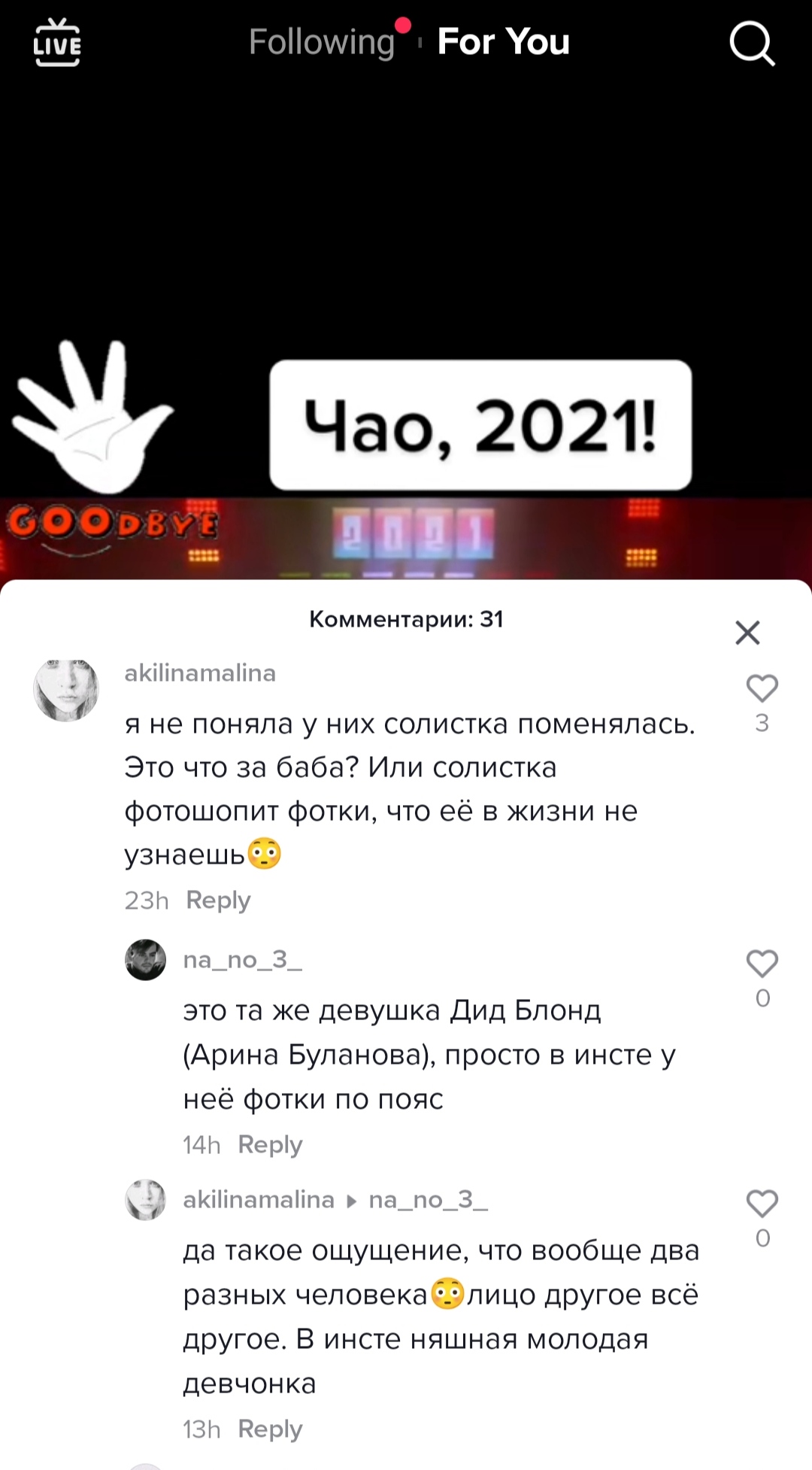Like akilinamalina's top comment

[x=762, y=688]
